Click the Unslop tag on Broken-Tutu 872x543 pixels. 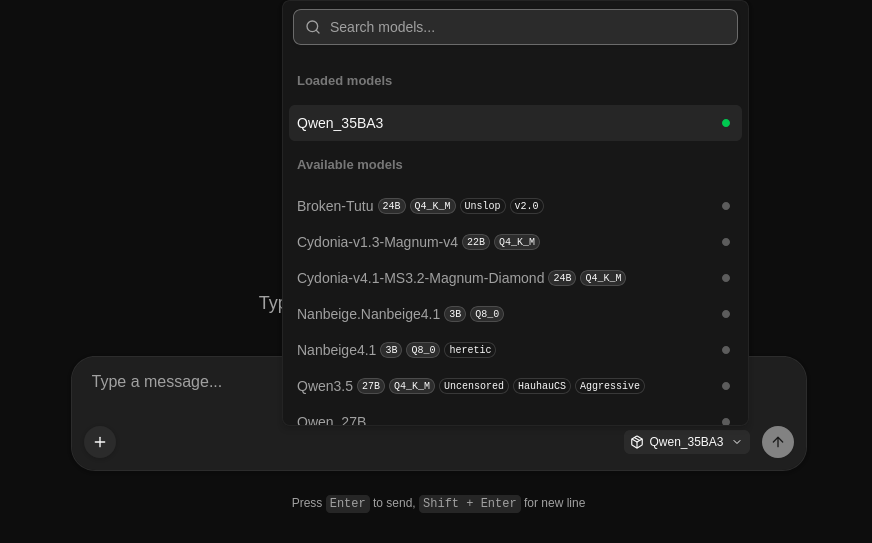pyautogui.click(x=482, y=206)
